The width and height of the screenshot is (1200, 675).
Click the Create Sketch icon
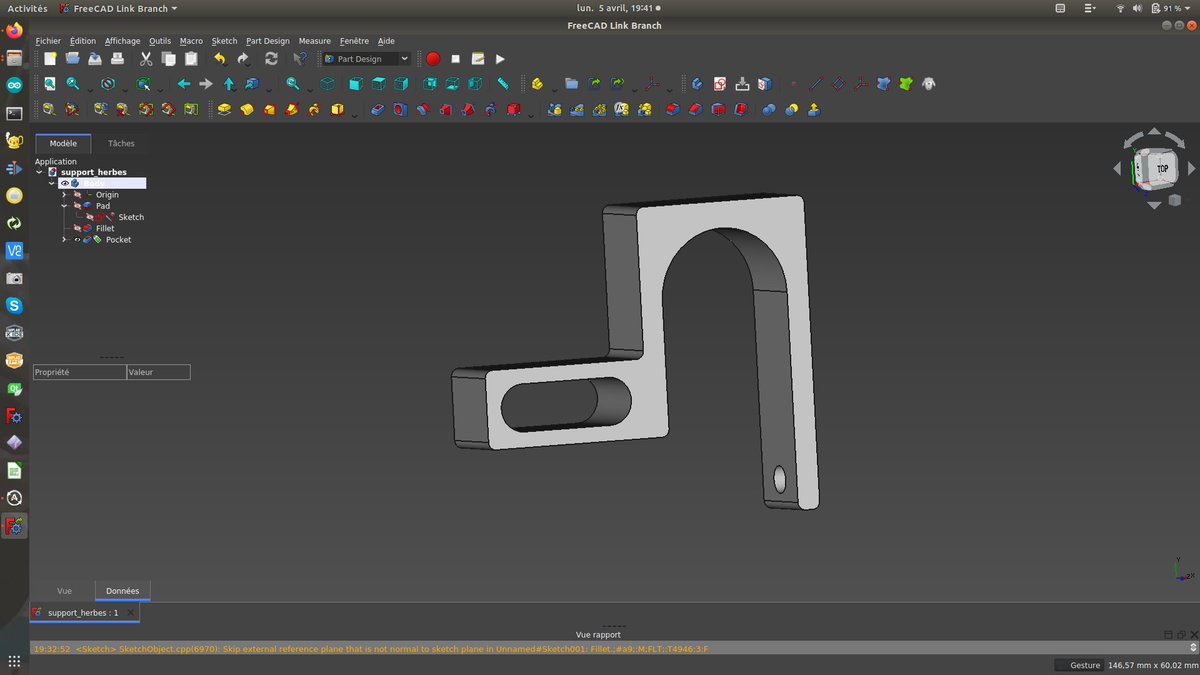[720, 84]
